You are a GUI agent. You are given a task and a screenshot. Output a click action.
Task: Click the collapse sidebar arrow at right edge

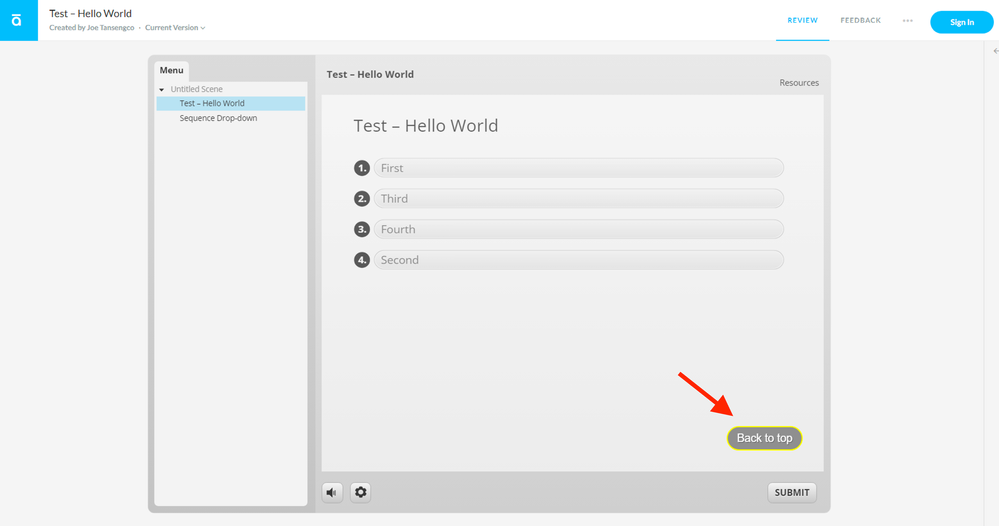click(995, 51)
